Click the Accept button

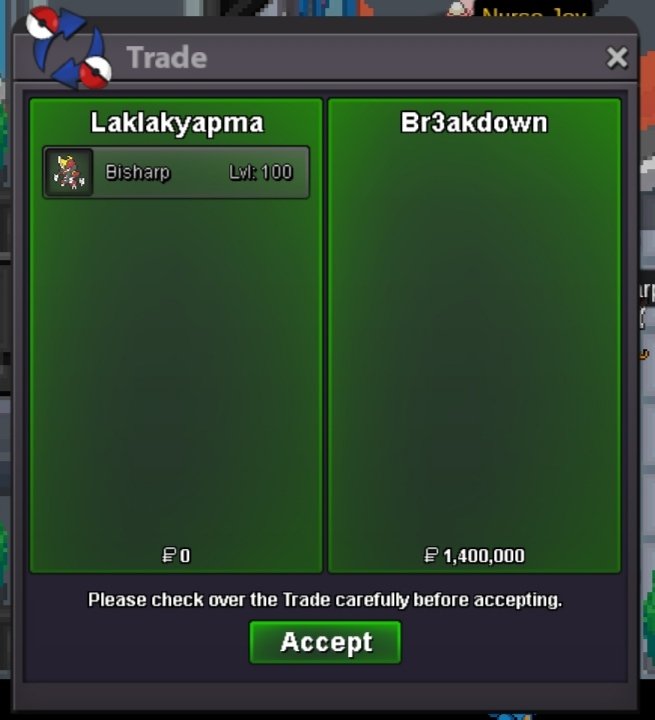[325, 642]
